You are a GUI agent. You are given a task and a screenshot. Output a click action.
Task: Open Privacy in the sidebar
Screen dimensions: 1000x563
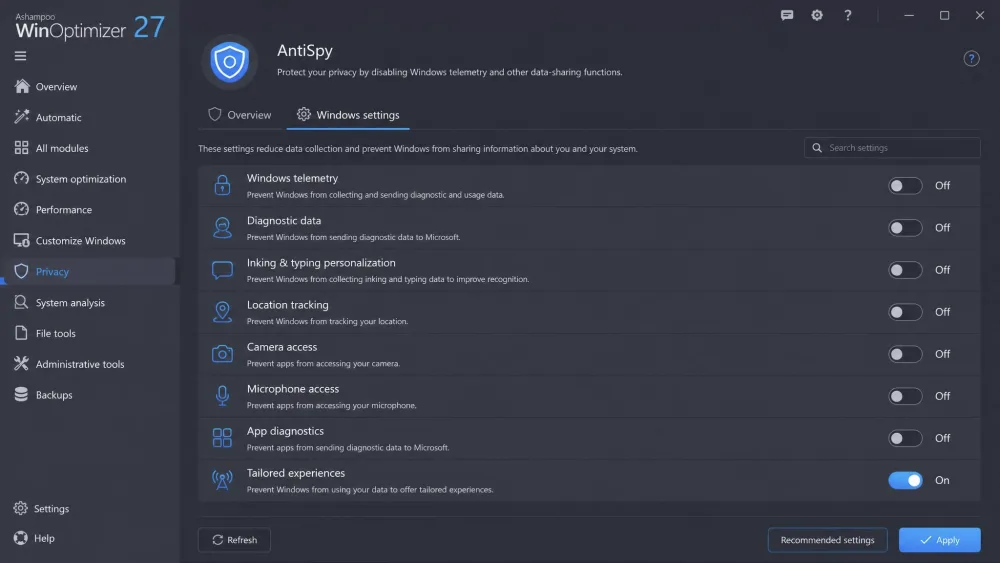pos(88,271)
